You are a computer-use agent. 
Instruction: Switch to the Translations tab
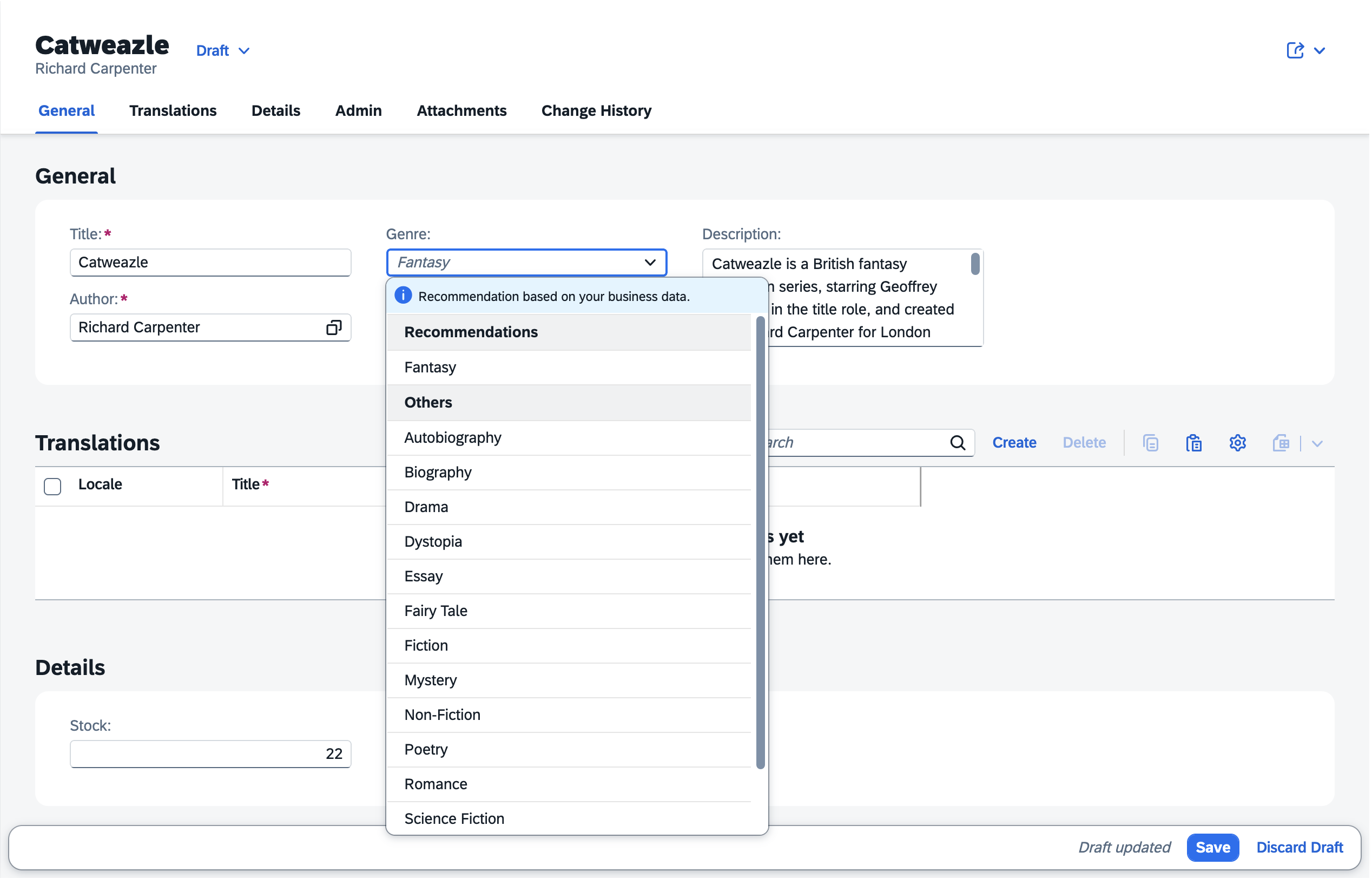pyautogui.click(x=173, y=110)
